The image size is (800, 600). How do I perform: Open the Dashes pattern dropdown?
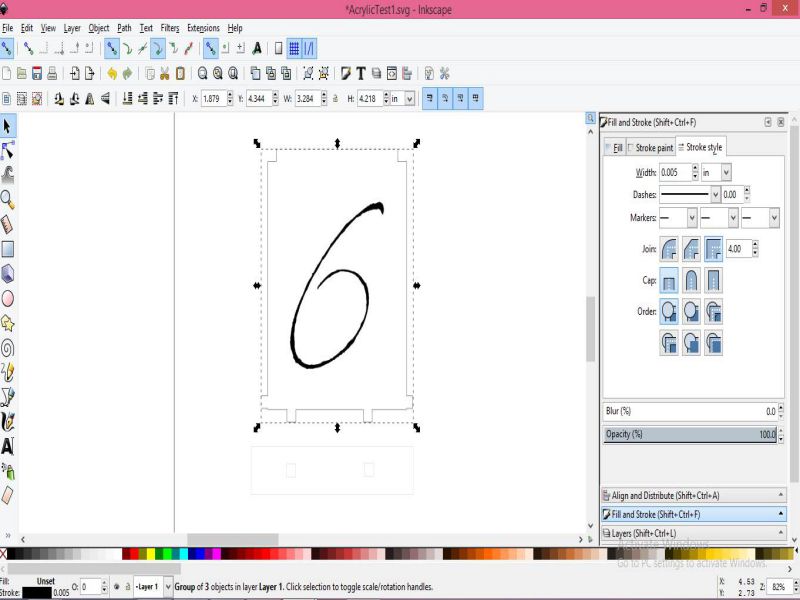pos(715,194)
